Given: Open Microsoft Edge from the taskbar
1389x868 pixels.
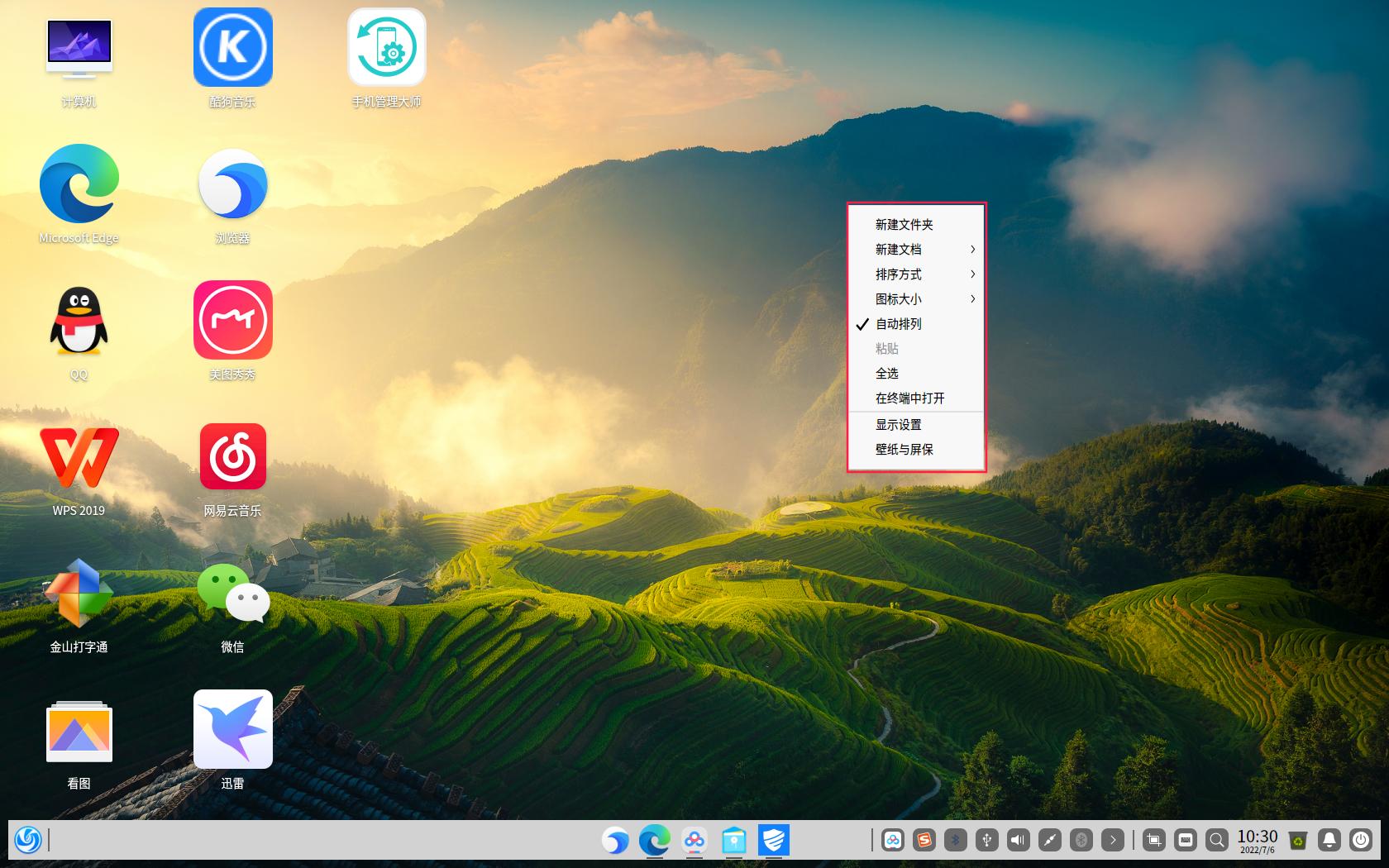Looking at the screenshot, I should click(656, 842).
